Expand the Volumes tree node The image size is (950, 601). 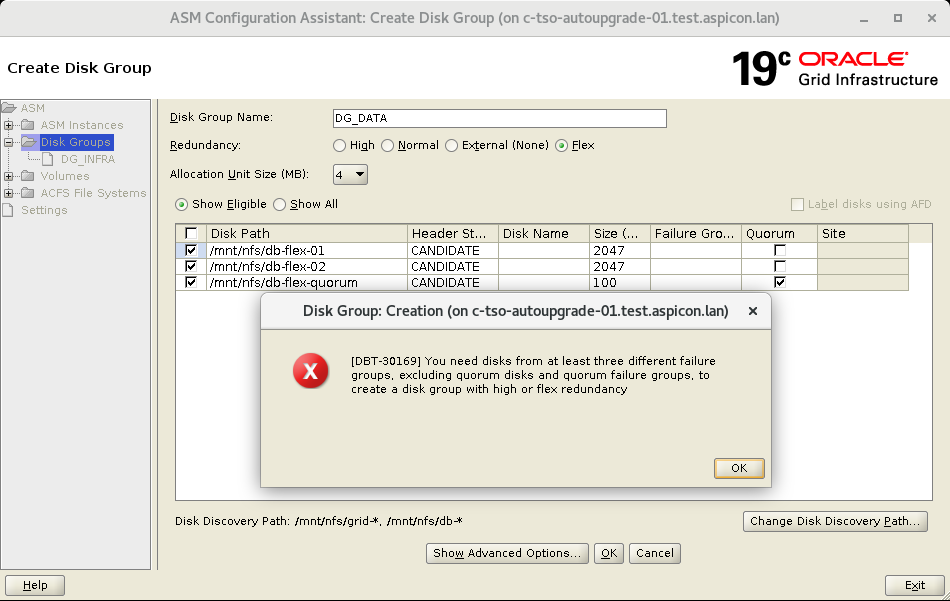[x=8, y=176]
